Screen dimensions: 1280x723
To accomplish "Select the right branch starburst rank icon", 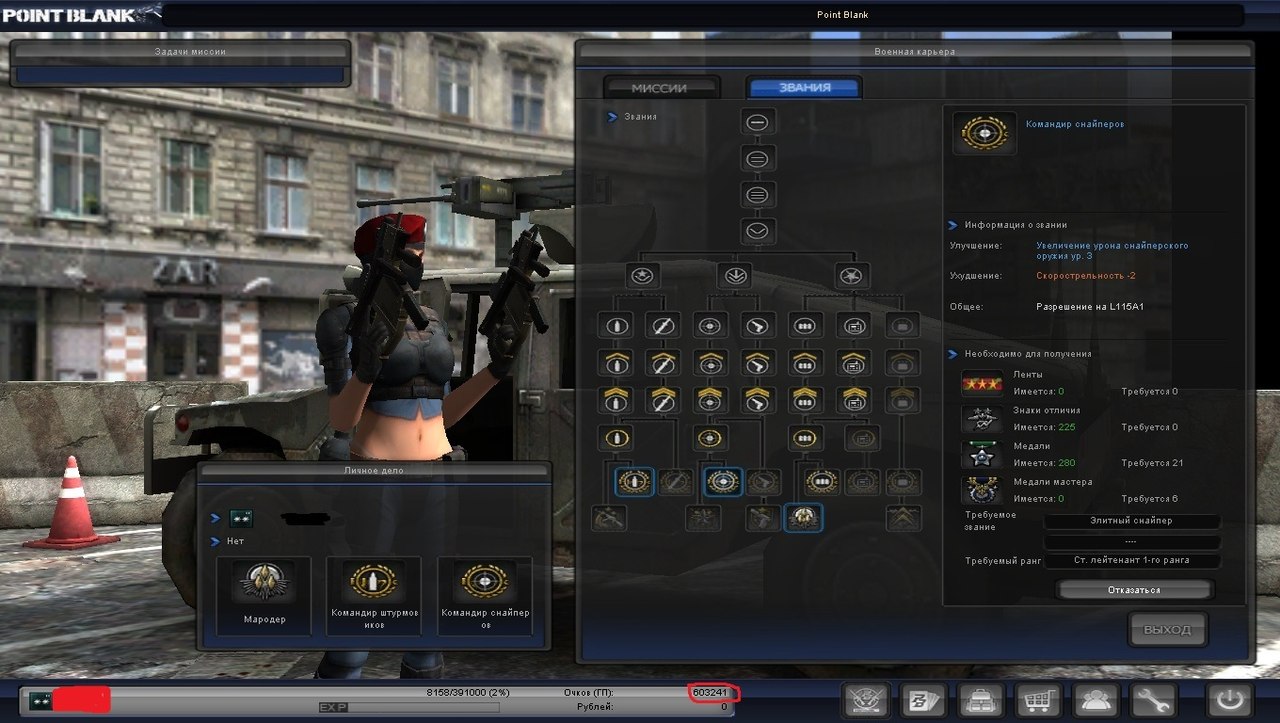I will (x=852, y=276).
